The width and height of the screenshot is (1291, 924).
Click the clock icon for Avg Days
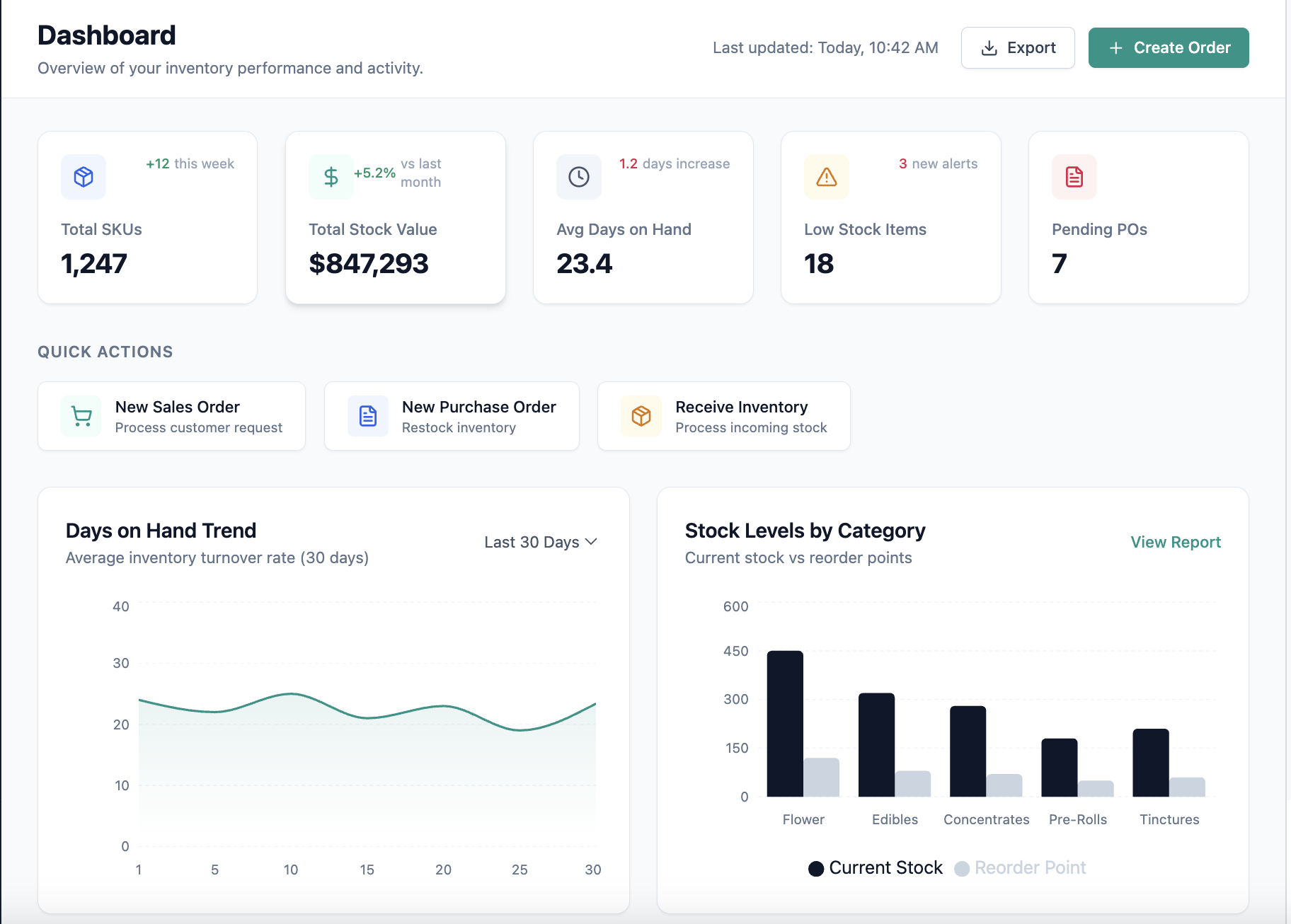click(578, 177)
